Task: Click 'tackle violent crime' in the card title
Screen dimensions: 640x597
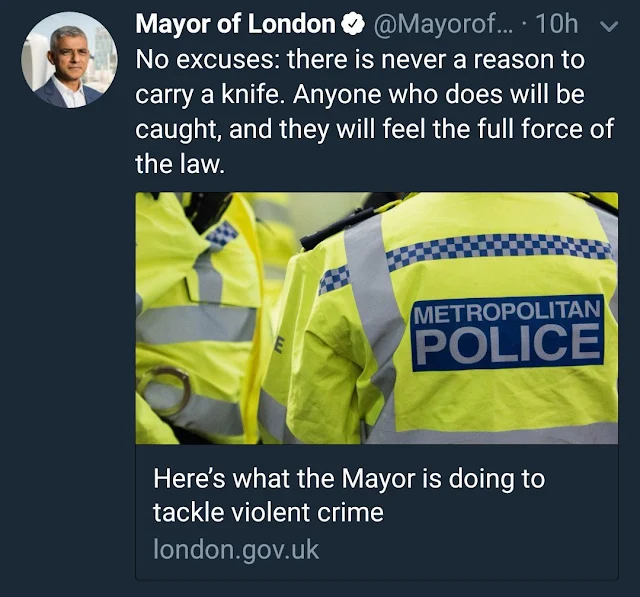Action: pos(268,513)
